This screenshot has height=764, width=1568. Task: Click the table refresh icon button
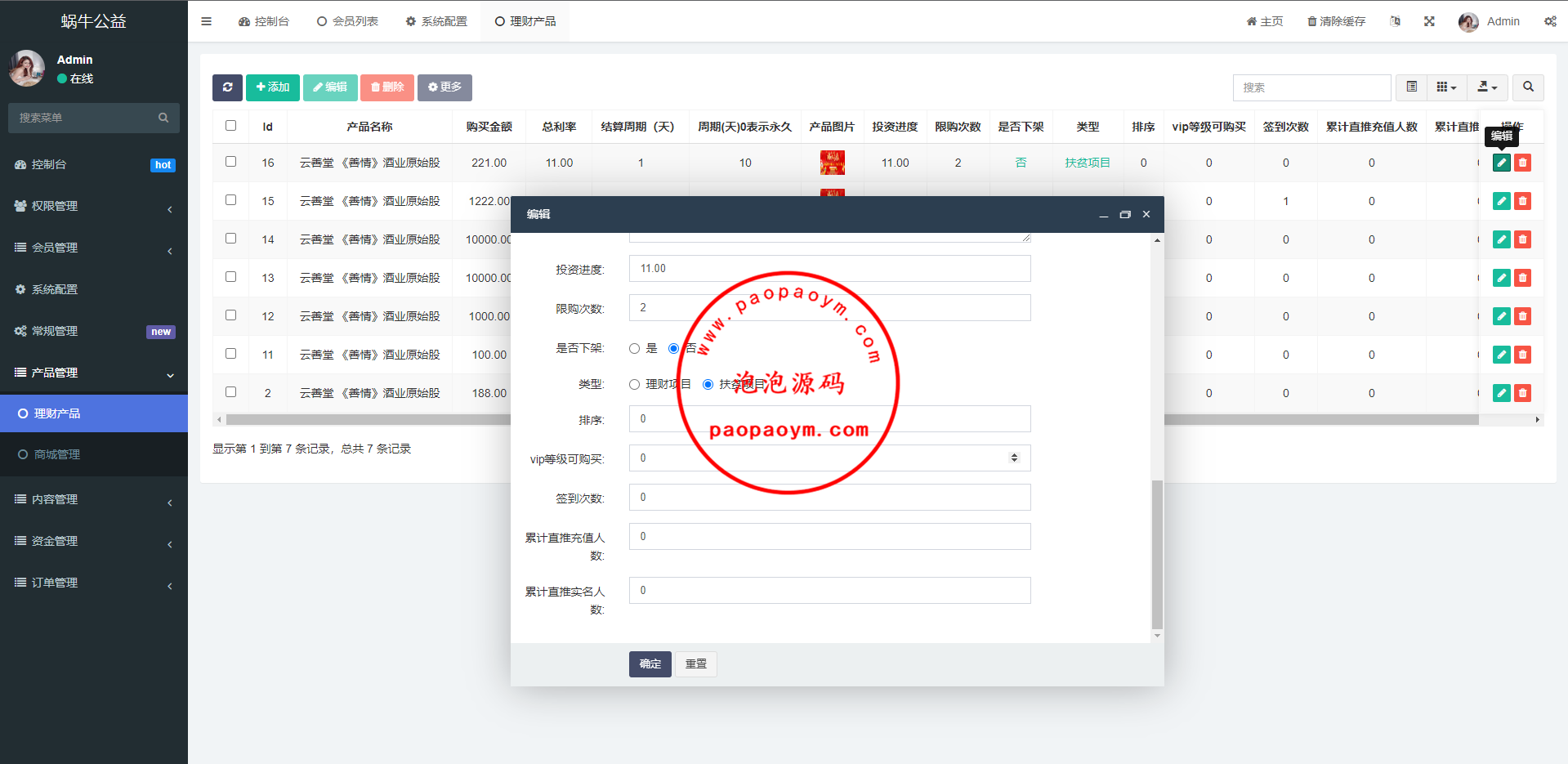[227, 87]
